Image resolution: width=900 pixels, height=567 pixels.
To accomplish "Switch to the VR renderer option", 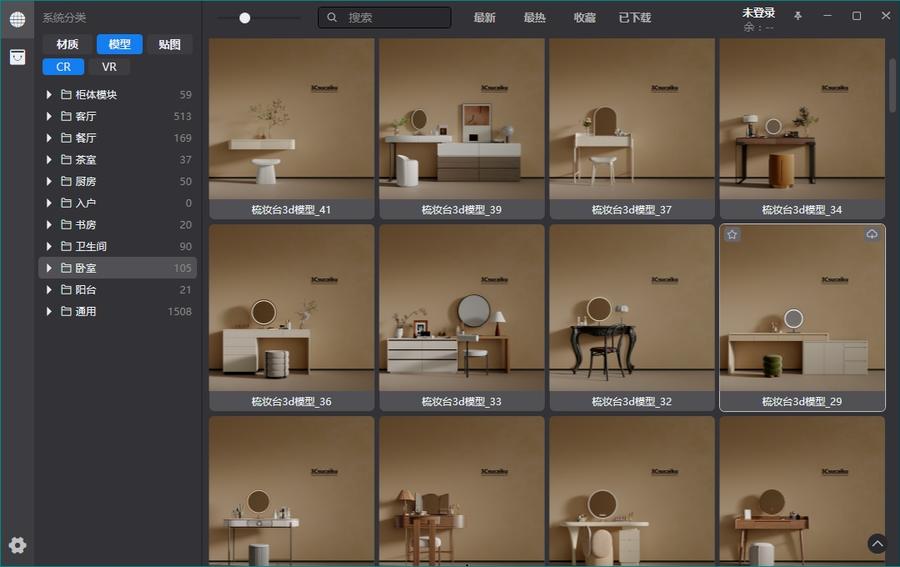I will [109, 67].
